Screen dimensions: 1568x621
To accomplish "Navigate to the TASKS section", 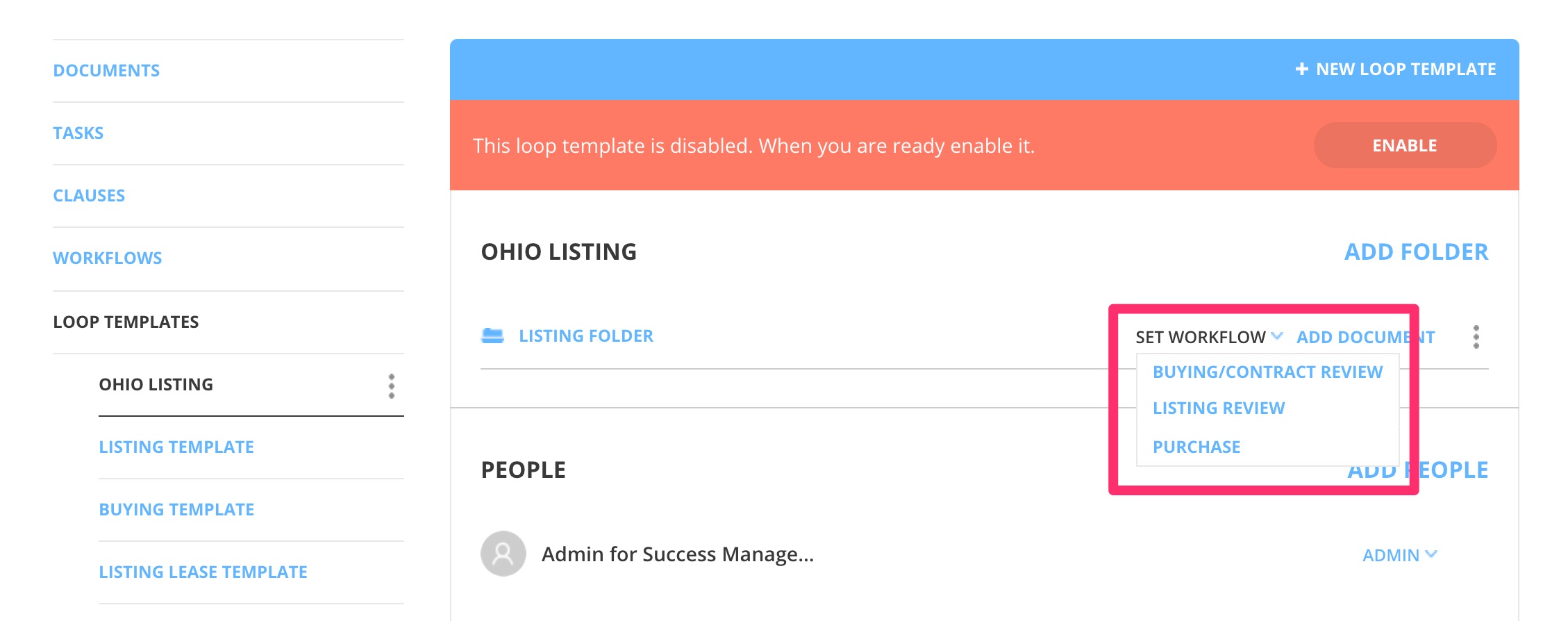I will coord(78,133).
